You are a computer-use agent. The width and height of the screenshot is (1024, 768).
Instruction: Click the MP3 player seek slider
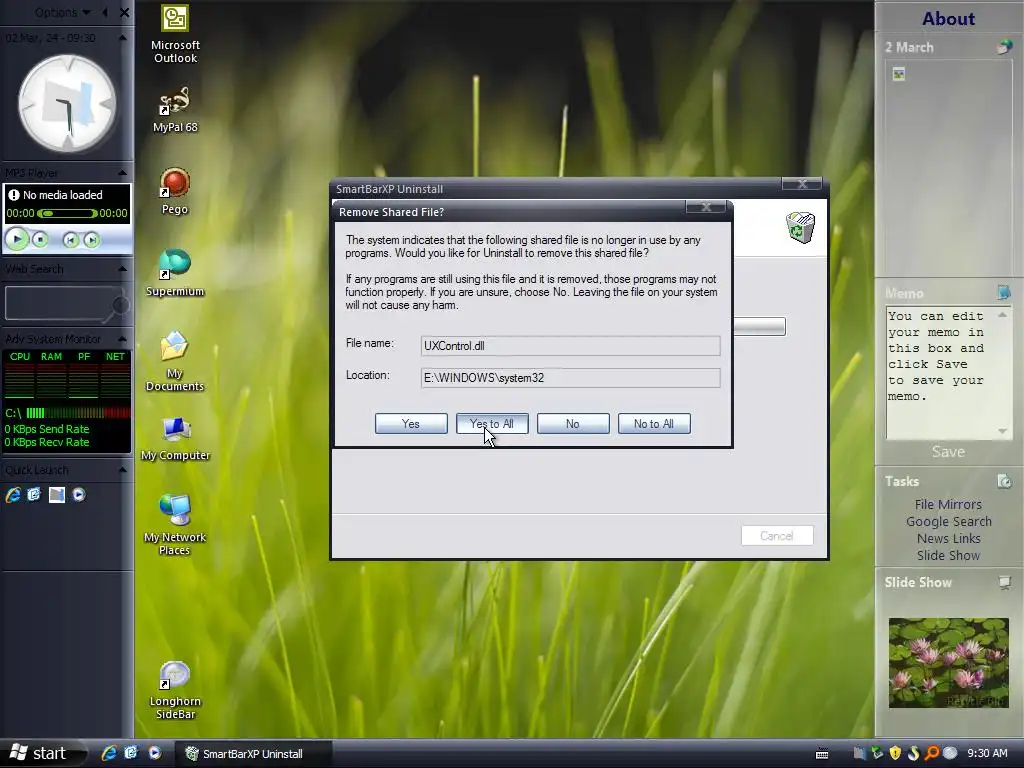[67, 214]
